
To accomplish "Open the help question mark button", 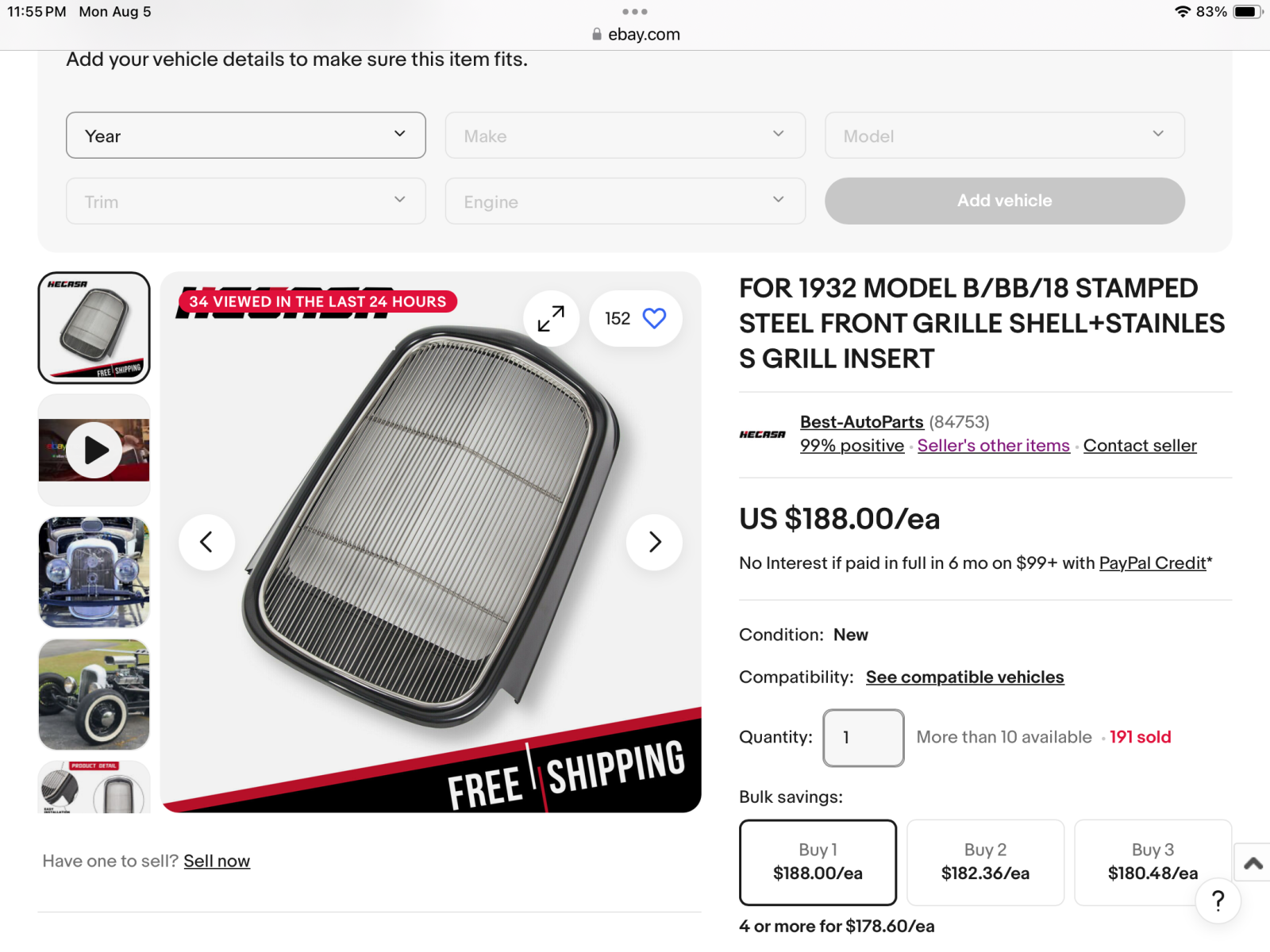I will point(1218,900).
